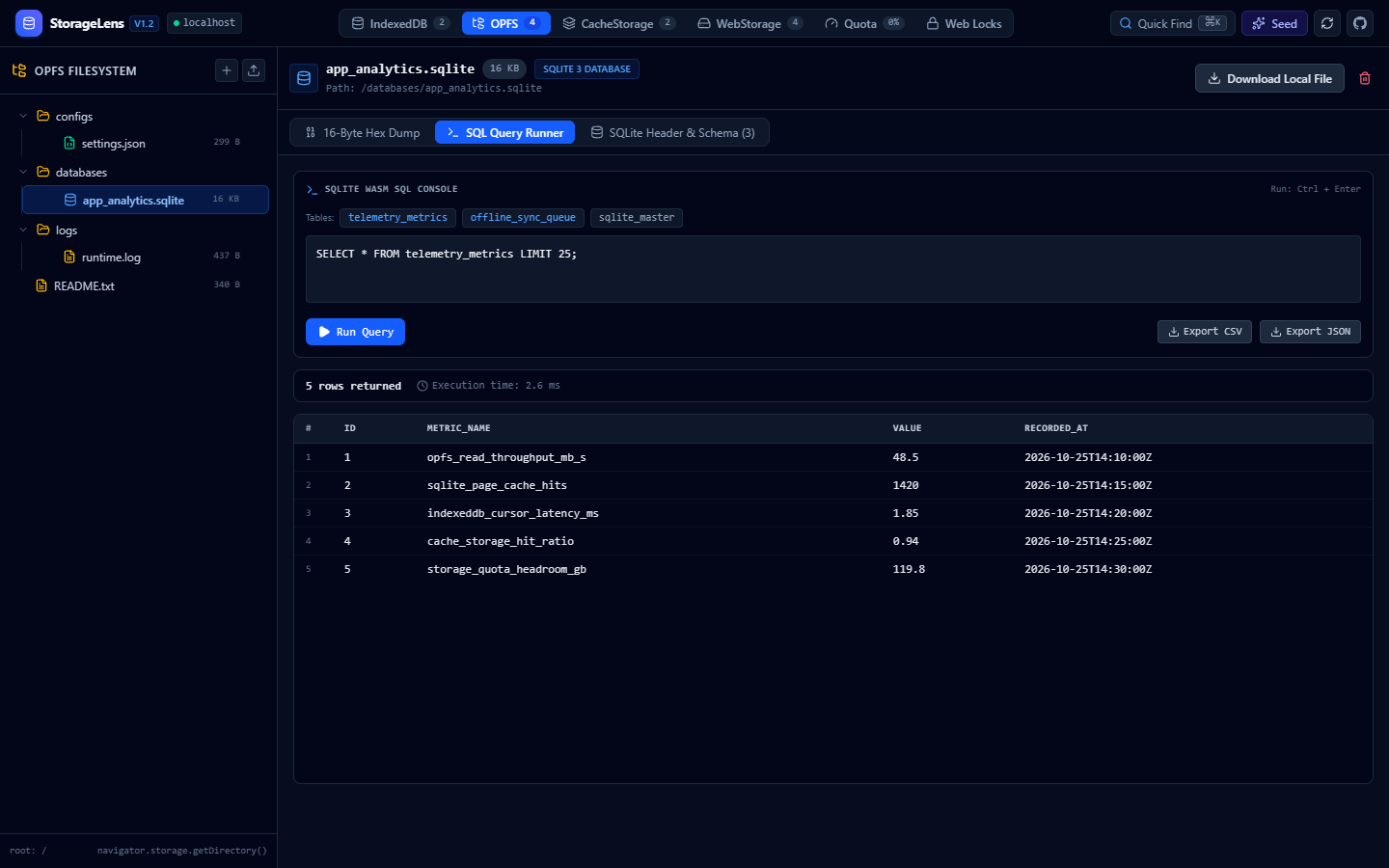This screenshot has width=1389, height=868.
Task: Open the Quota tab
Action: click(864, 23)
